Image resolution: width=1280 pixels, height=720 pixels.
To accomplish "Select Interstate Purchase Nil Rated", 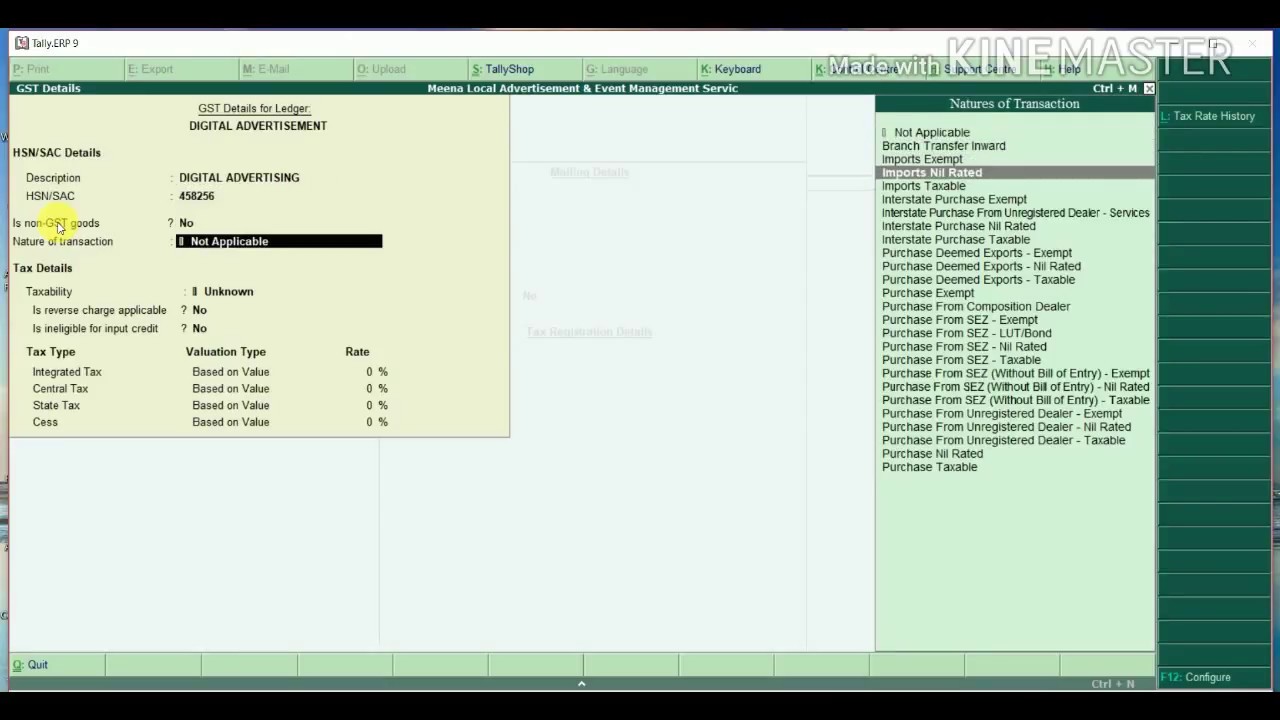I will click(x=959, y=226).
